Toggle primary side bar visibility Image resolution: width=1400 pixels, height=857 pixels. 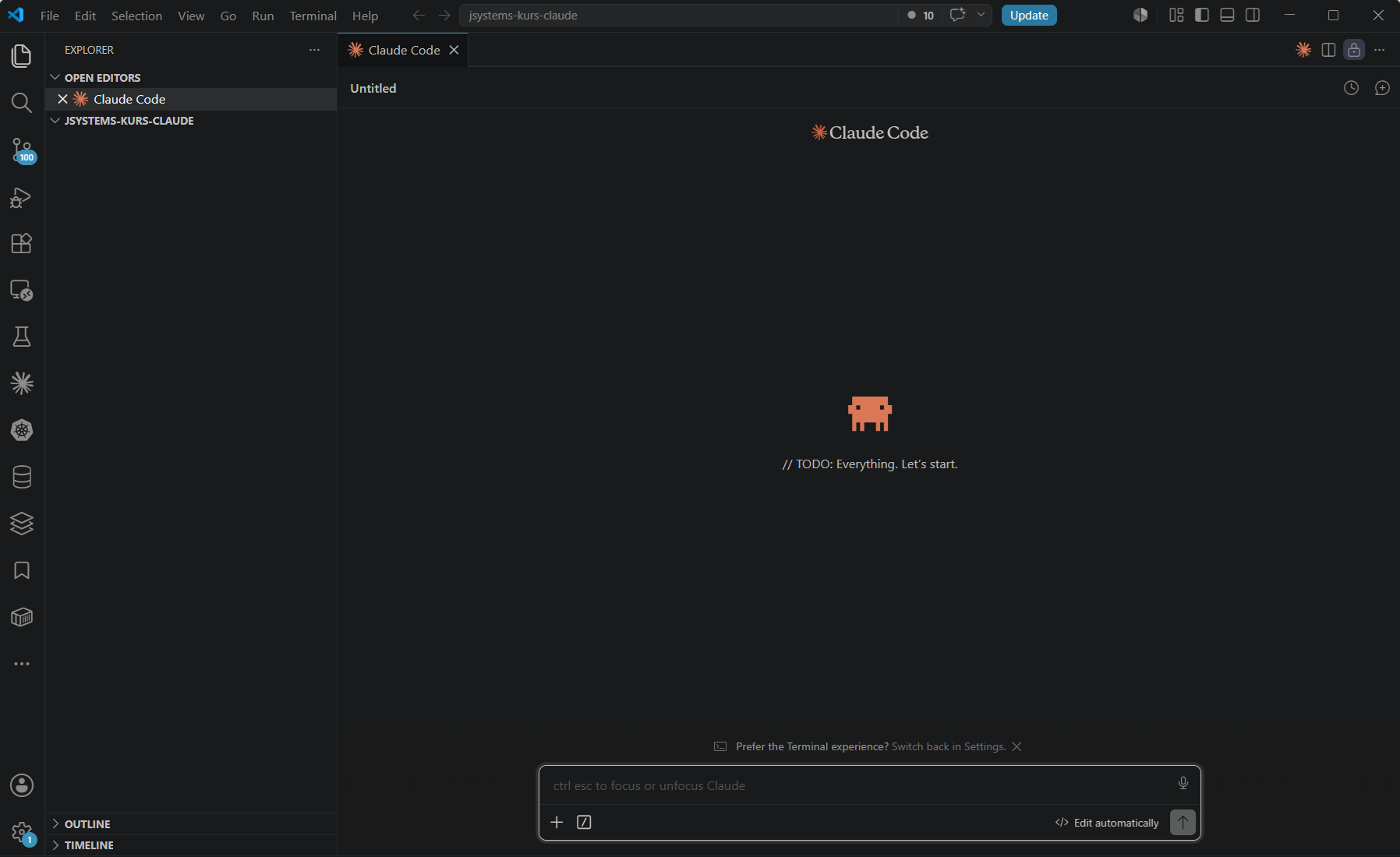coord(1202,15)
